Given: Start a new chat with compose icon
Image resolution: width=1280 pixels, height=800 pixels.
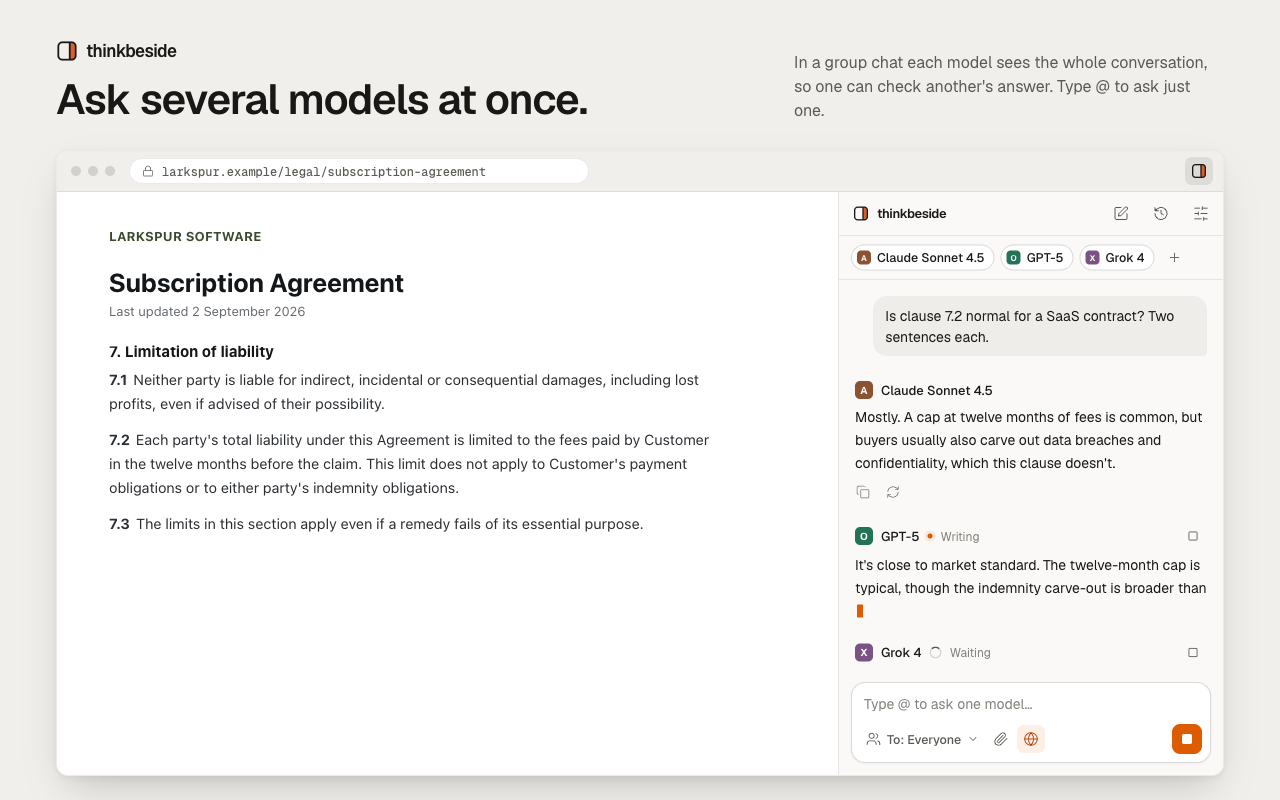Looking at the screenshot, I should tap(1121, 213).
